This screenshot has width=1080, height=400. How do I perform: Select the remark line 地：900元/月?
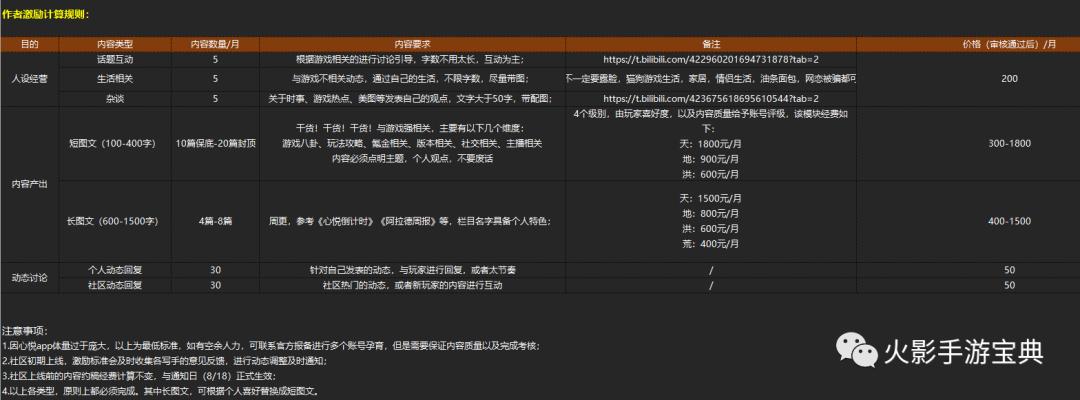[x=711, y=159]
